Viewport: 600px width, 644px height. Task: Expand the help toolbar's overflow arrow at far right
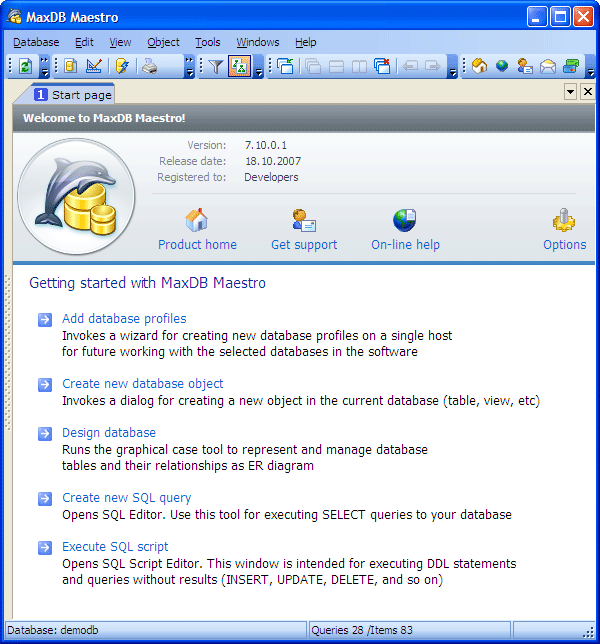pyautogui.click(x=591, y=67)
